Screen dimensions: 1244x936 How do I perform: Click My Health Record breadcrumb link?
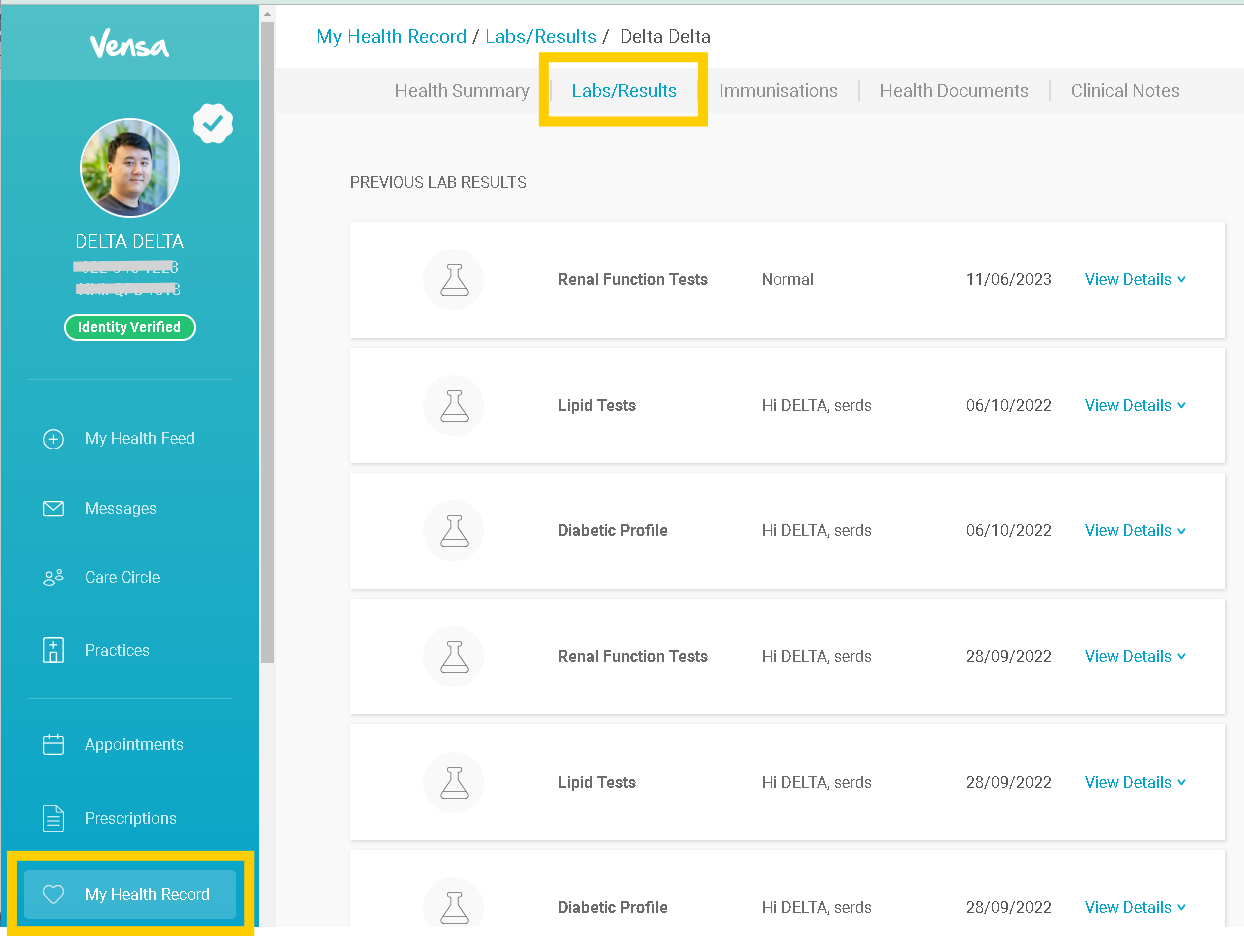pyautogui.click(x=391, y=37)
